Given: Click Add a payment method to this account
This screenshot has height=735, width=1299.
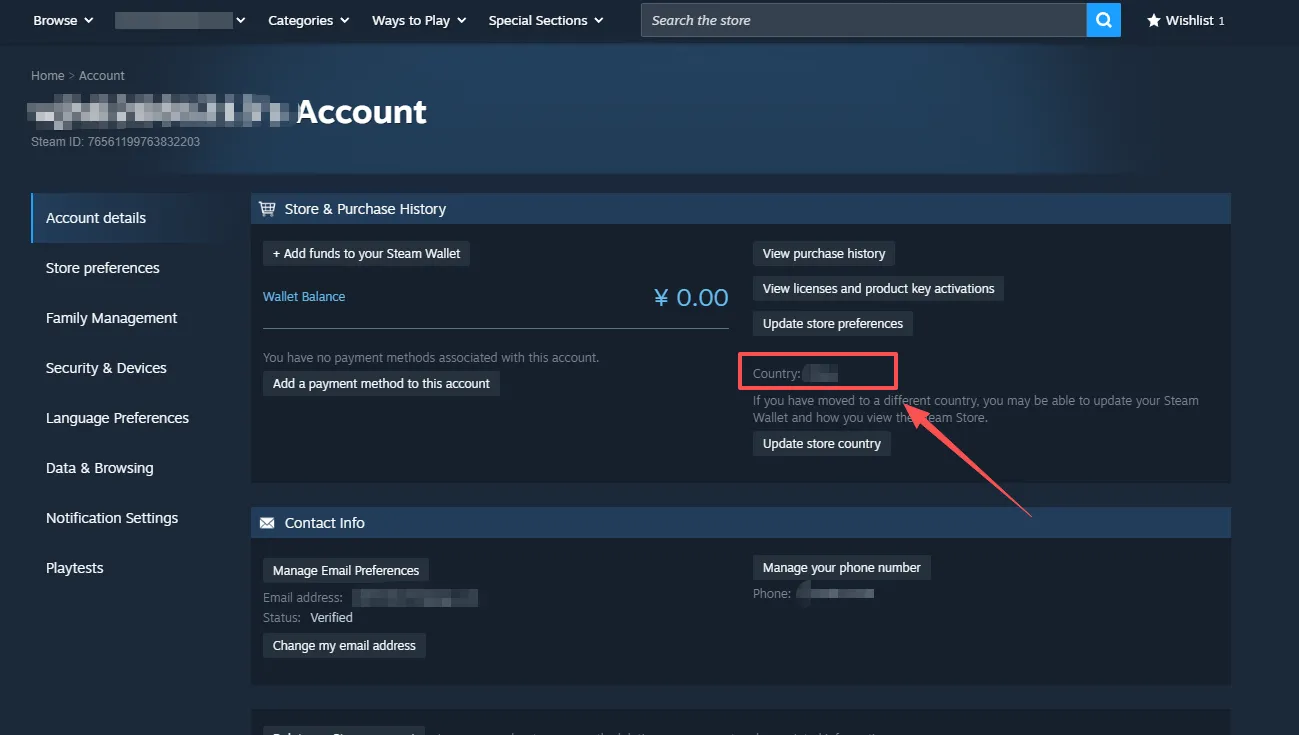Looking at the screenshot, I should pos(381,383).
